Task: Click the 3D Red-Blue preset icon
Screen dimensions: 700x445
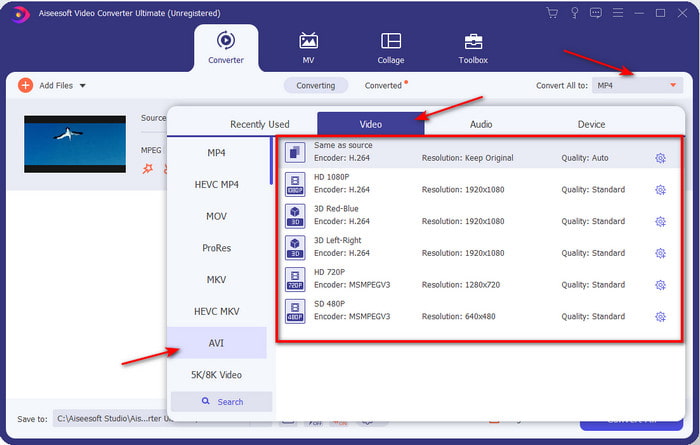Action: tap(295, 216)
